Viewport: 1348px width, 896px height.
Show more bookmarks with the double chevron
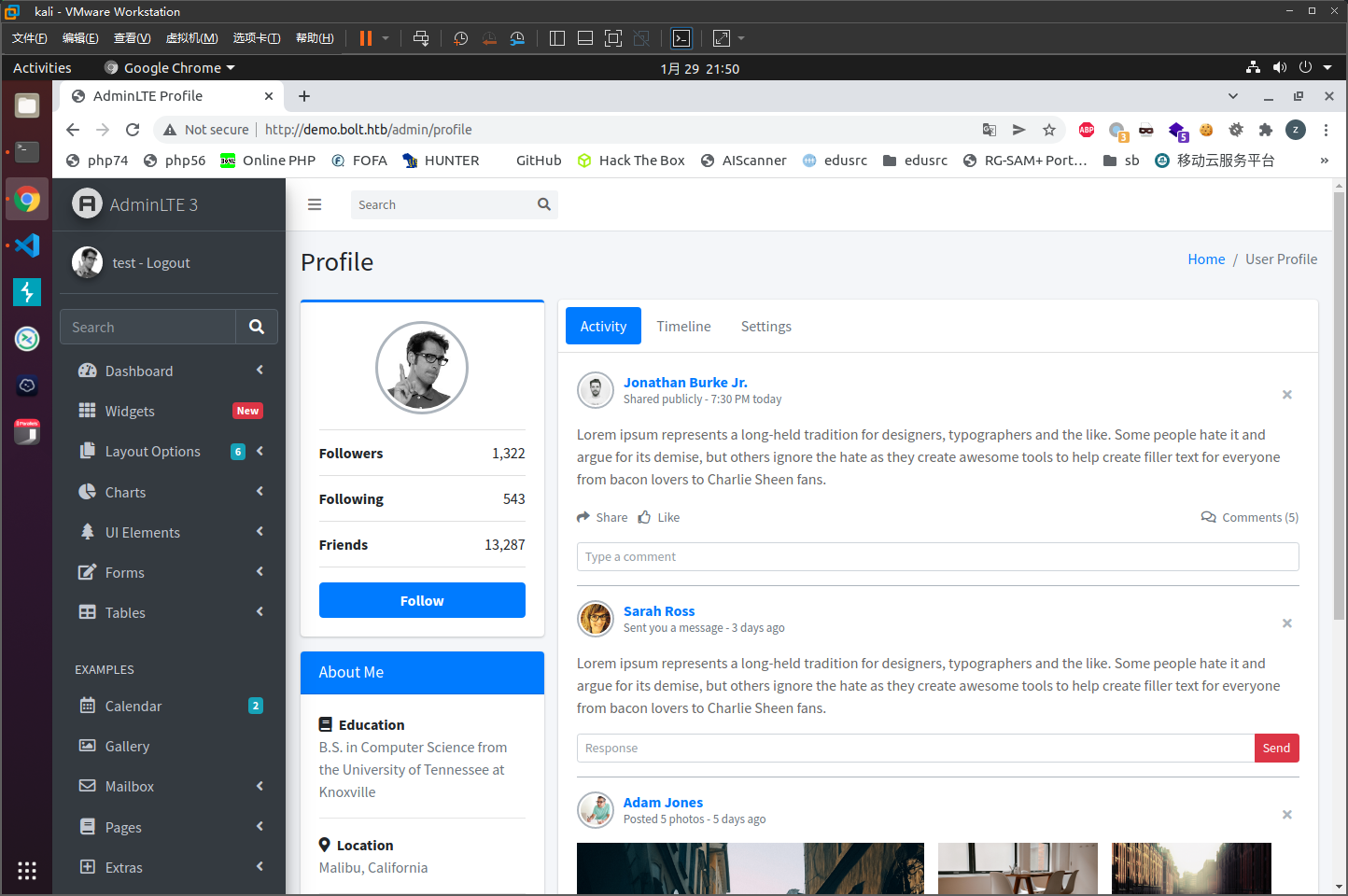1324,161
